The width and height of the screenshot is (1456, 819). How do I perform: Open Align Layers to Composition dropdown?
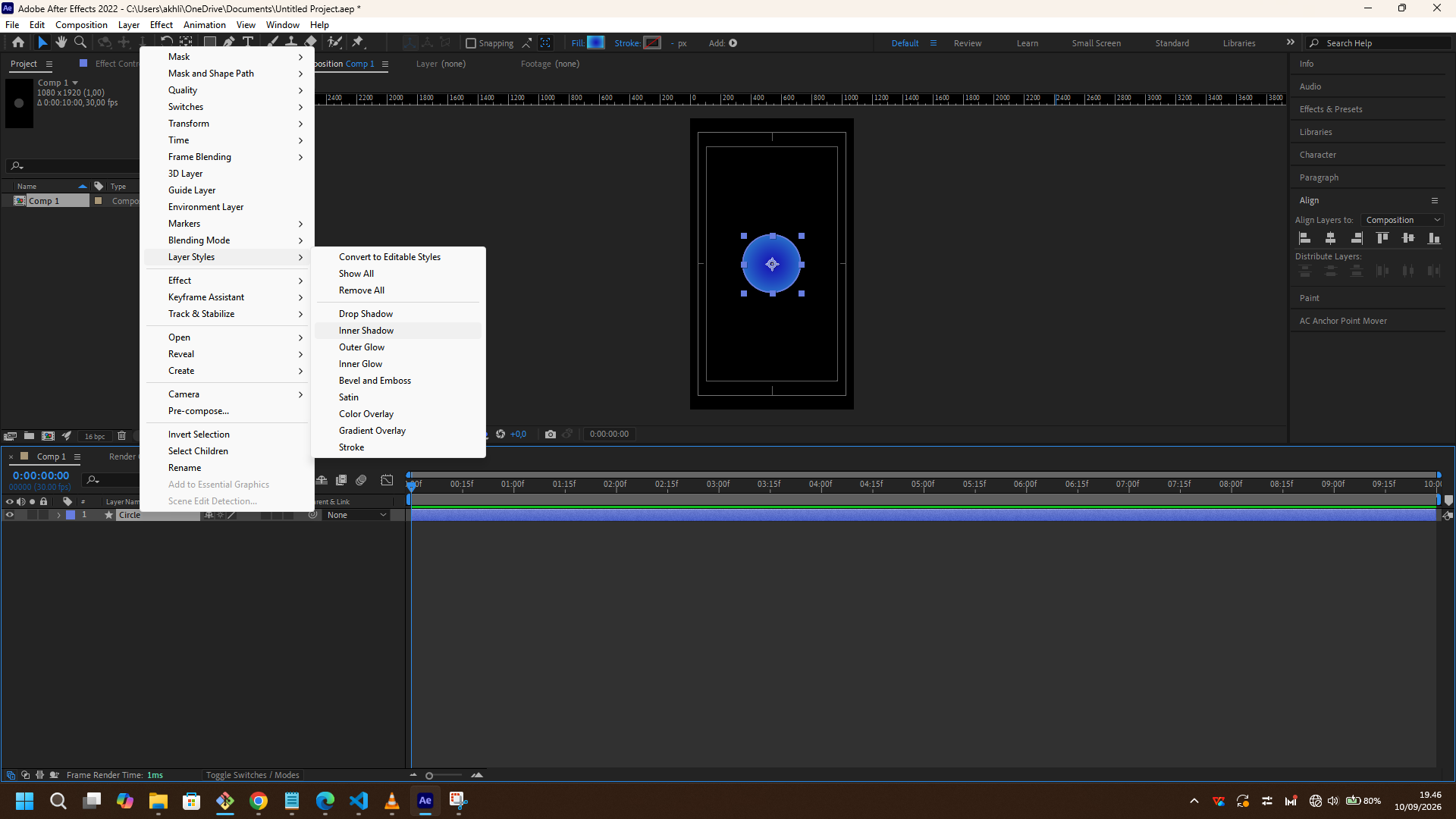(1403, 220)
